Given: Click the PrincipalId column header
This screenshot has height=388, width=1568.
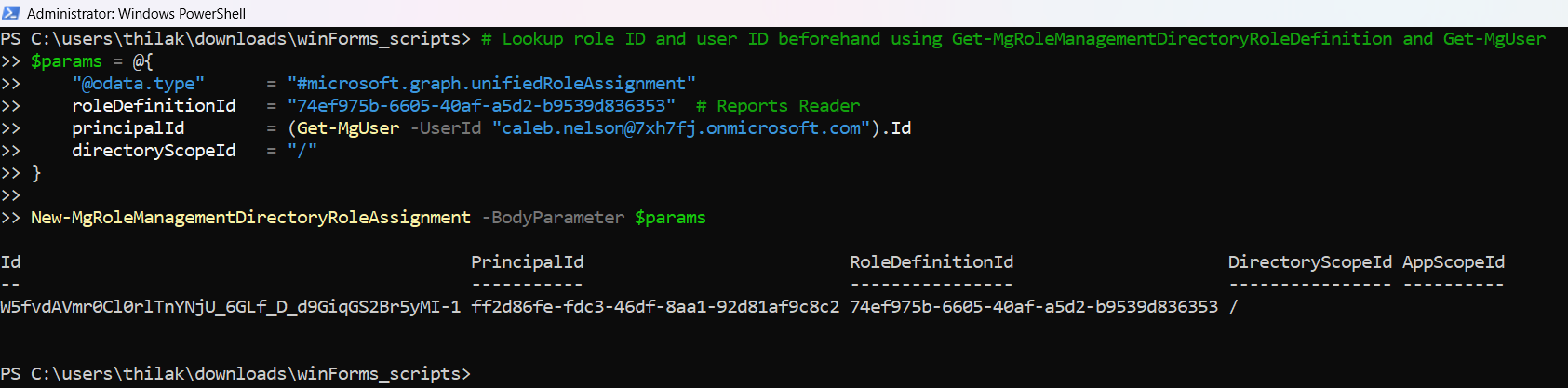Looking at the screenshot, I should (x=527, y=261).
